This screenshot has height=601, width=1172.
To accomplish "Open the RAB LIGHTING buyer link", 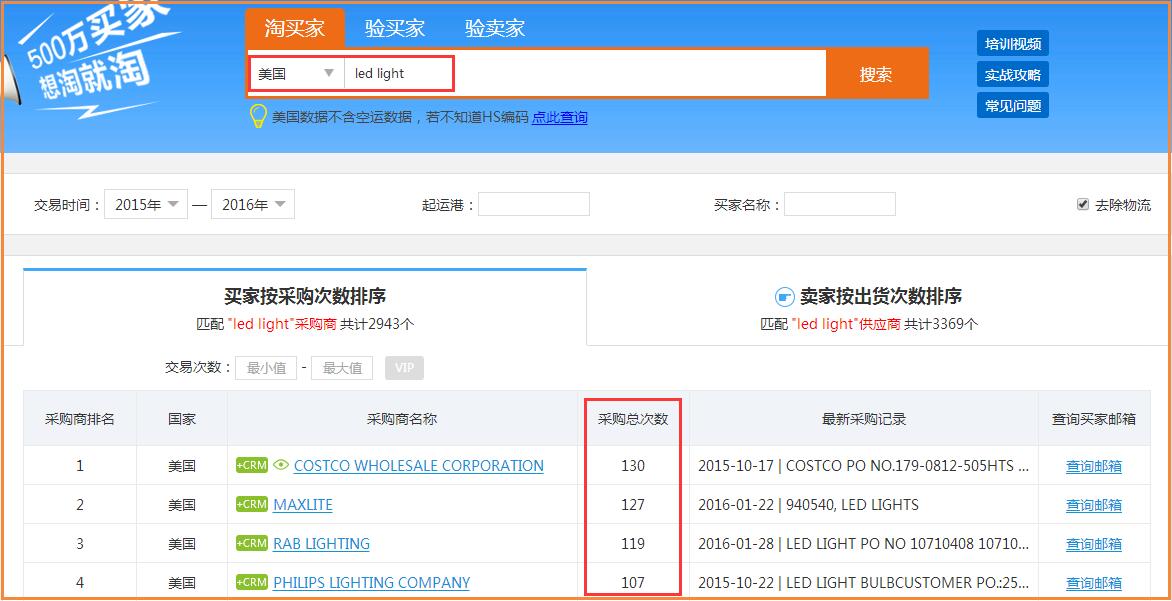I will pyautogui.click(x=321, y=543).
